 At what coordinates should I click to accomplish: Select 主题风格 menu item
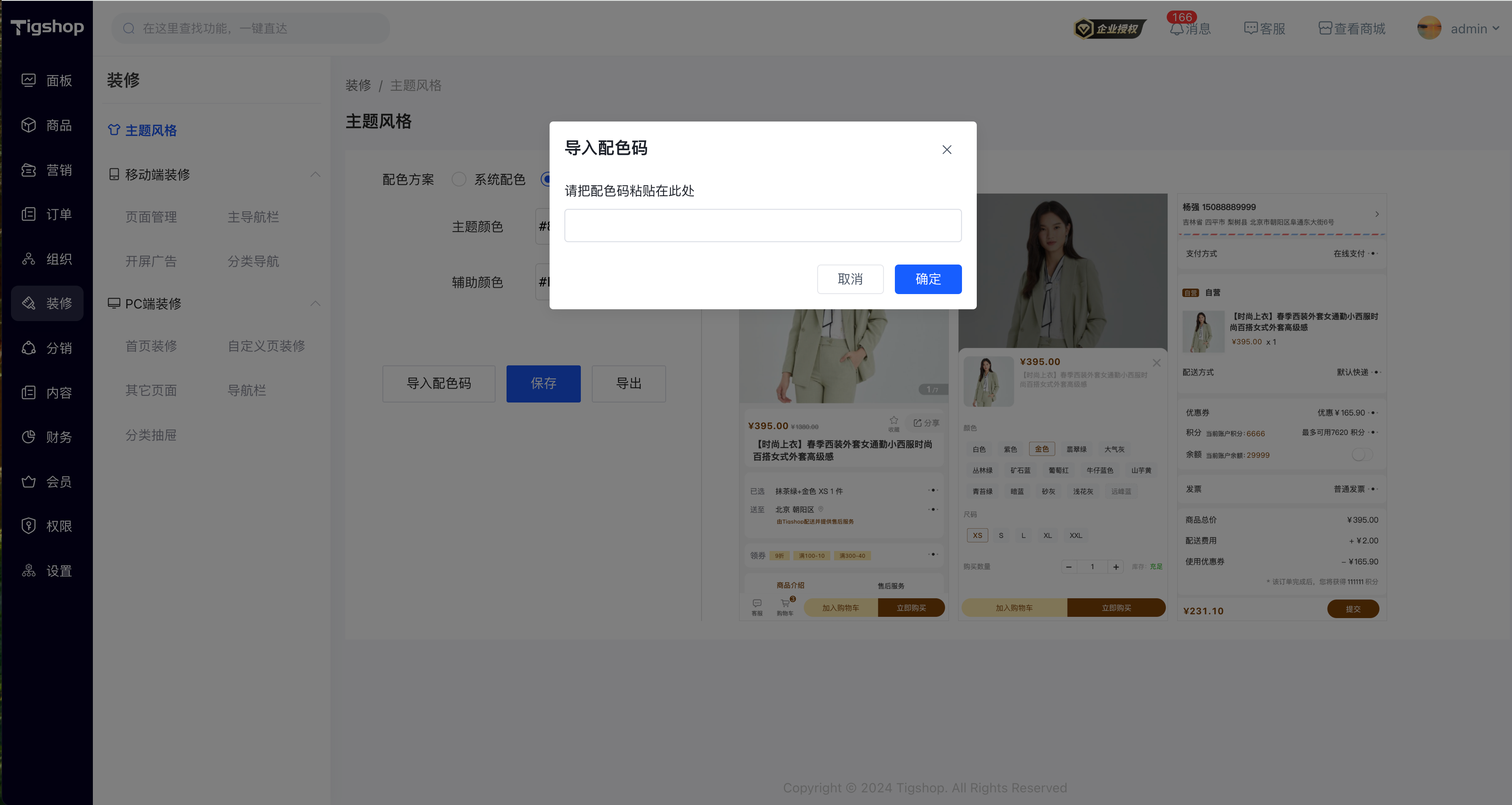click(142, 130)
